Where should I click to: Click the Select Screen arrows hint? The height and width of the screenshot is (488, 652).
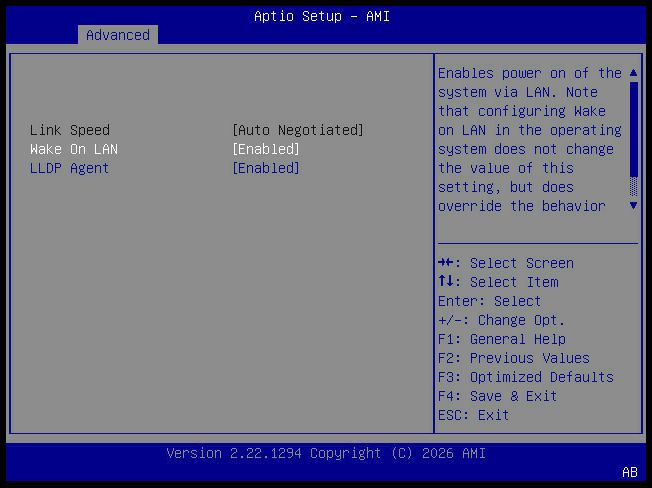(x=506, y=263)
